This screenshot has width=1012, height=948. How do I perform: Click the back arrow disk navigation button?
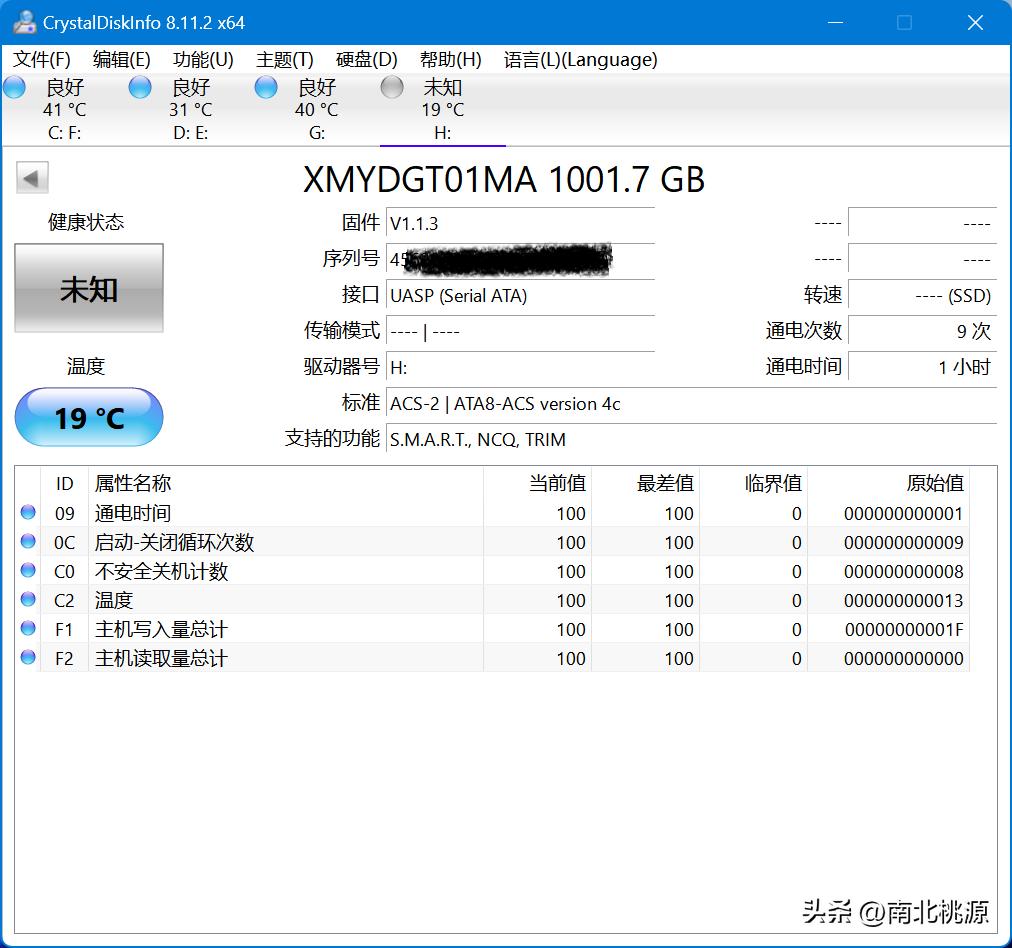click(31, 179)
